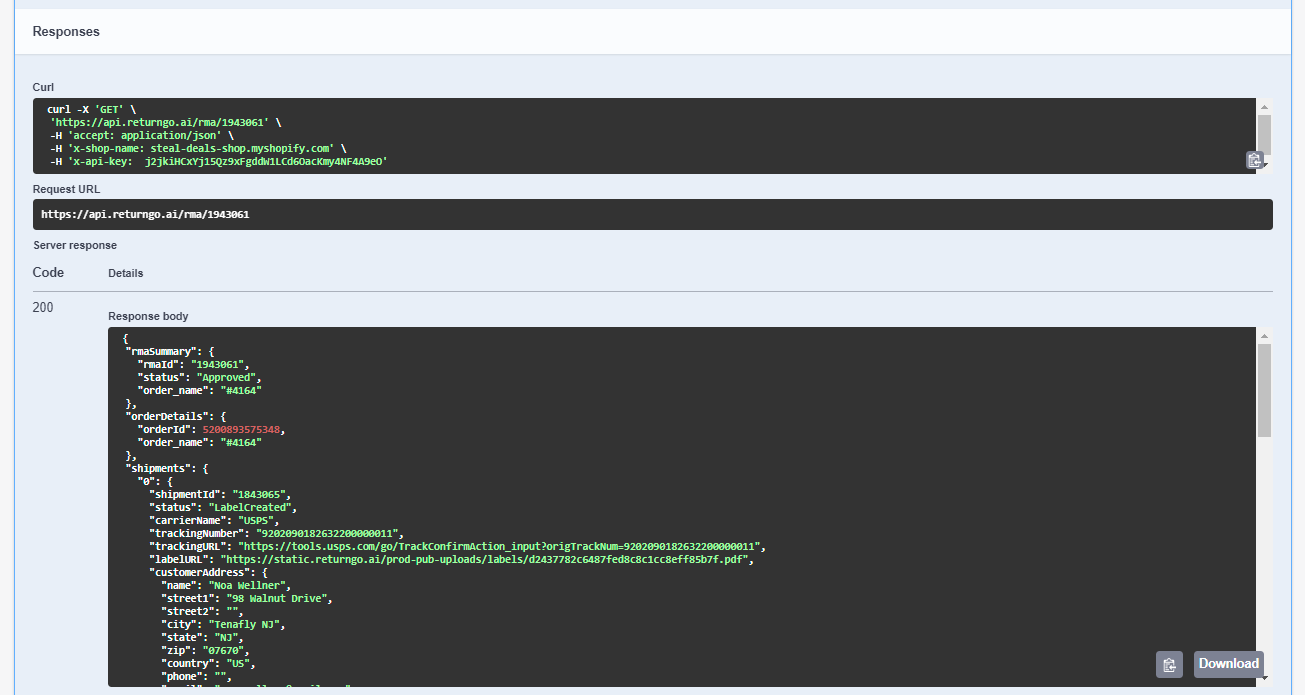
Task: Select the orderId value 5200893575348
Action: (243, 428)
